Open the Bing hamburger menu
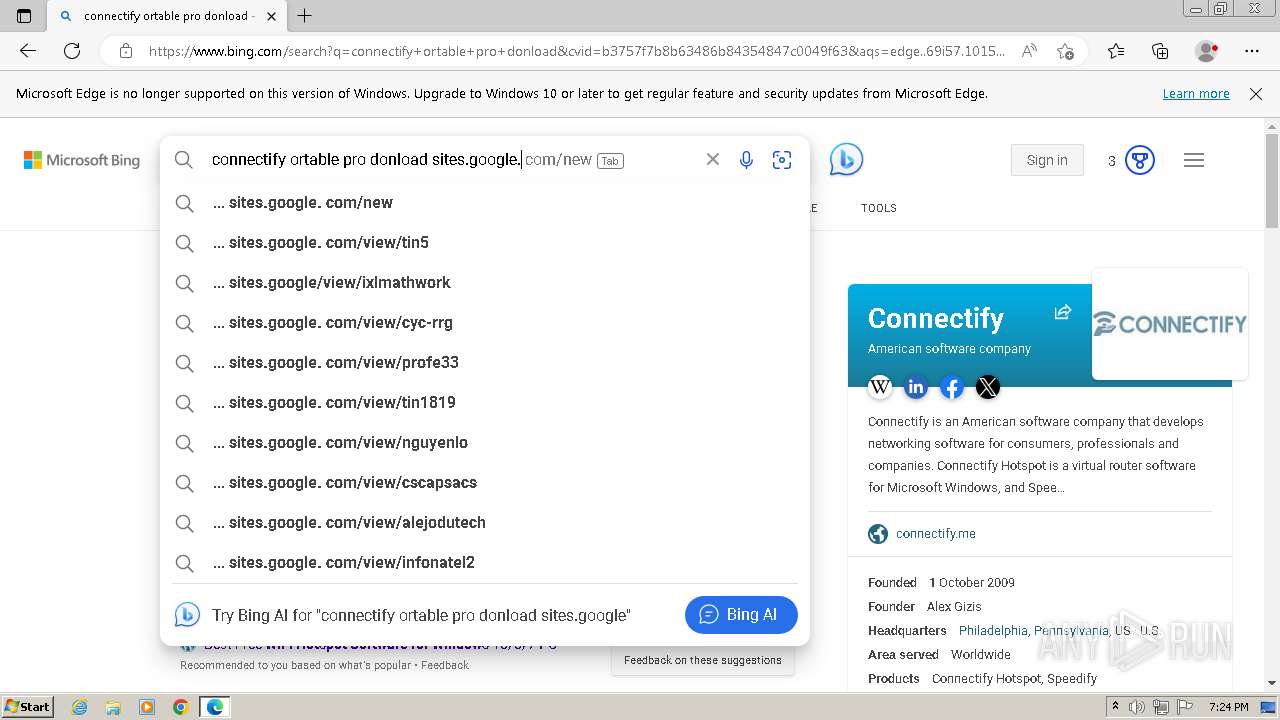 (1194, 160)
